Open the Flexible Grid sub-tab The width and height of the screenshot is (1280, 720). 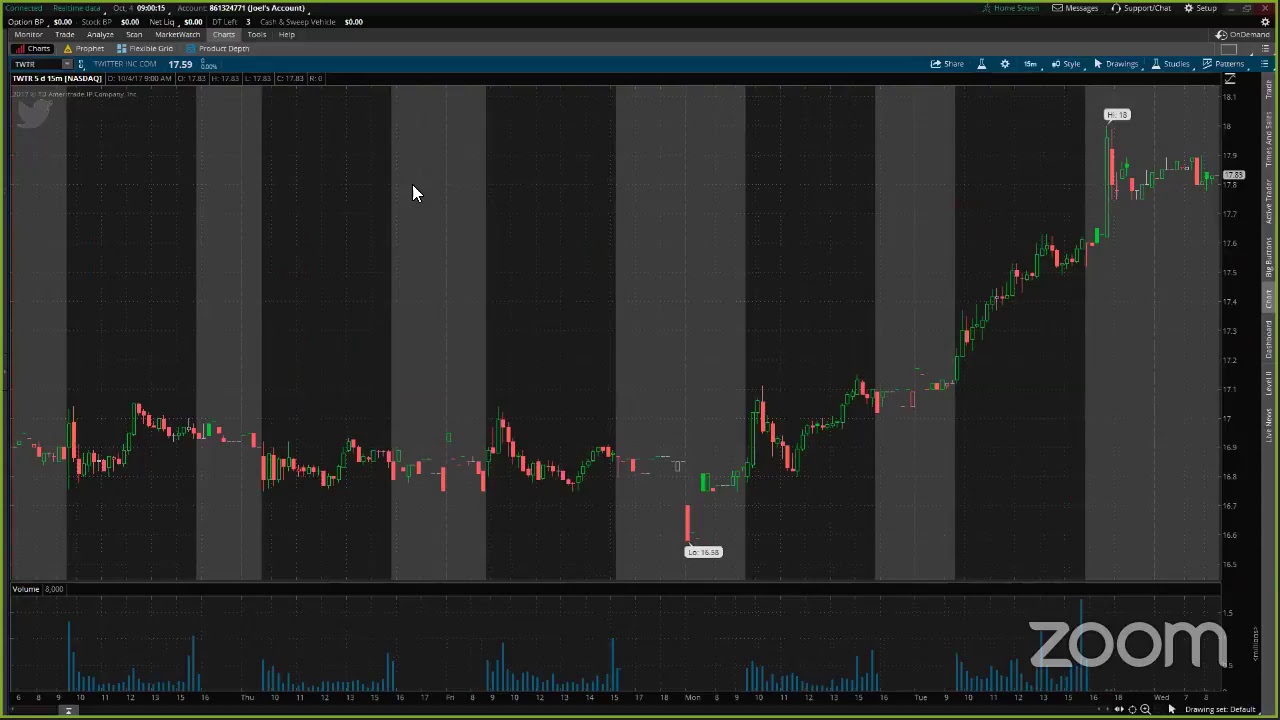[145, 48]
